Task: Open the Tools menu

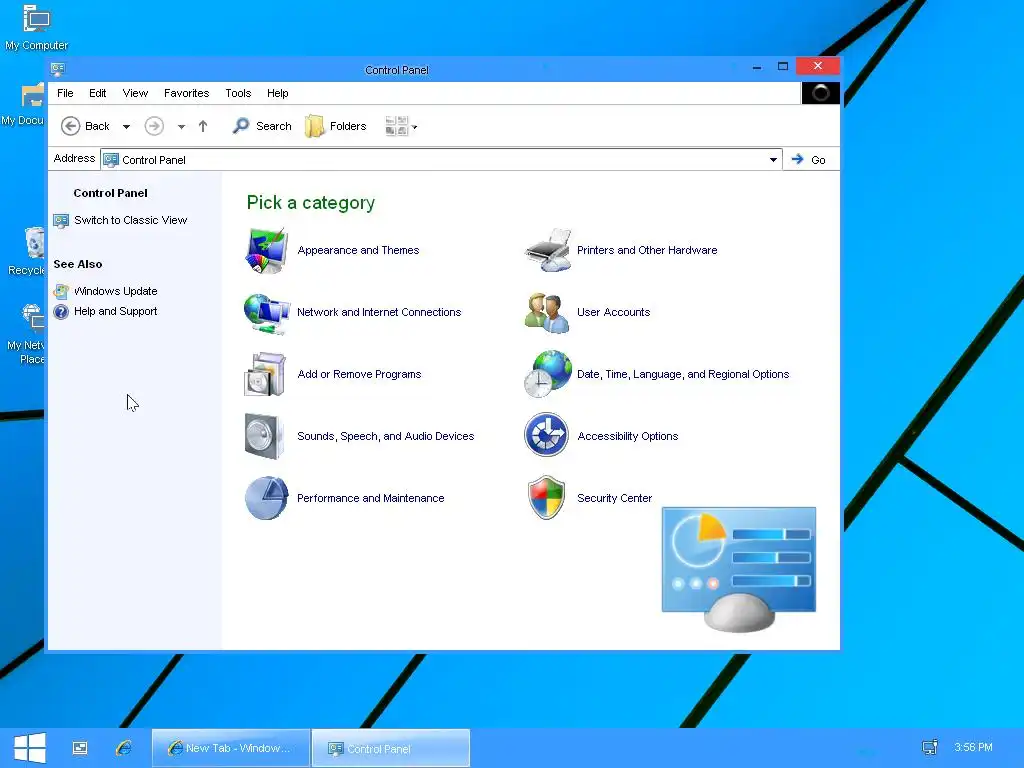Action: tap(238, 93)
